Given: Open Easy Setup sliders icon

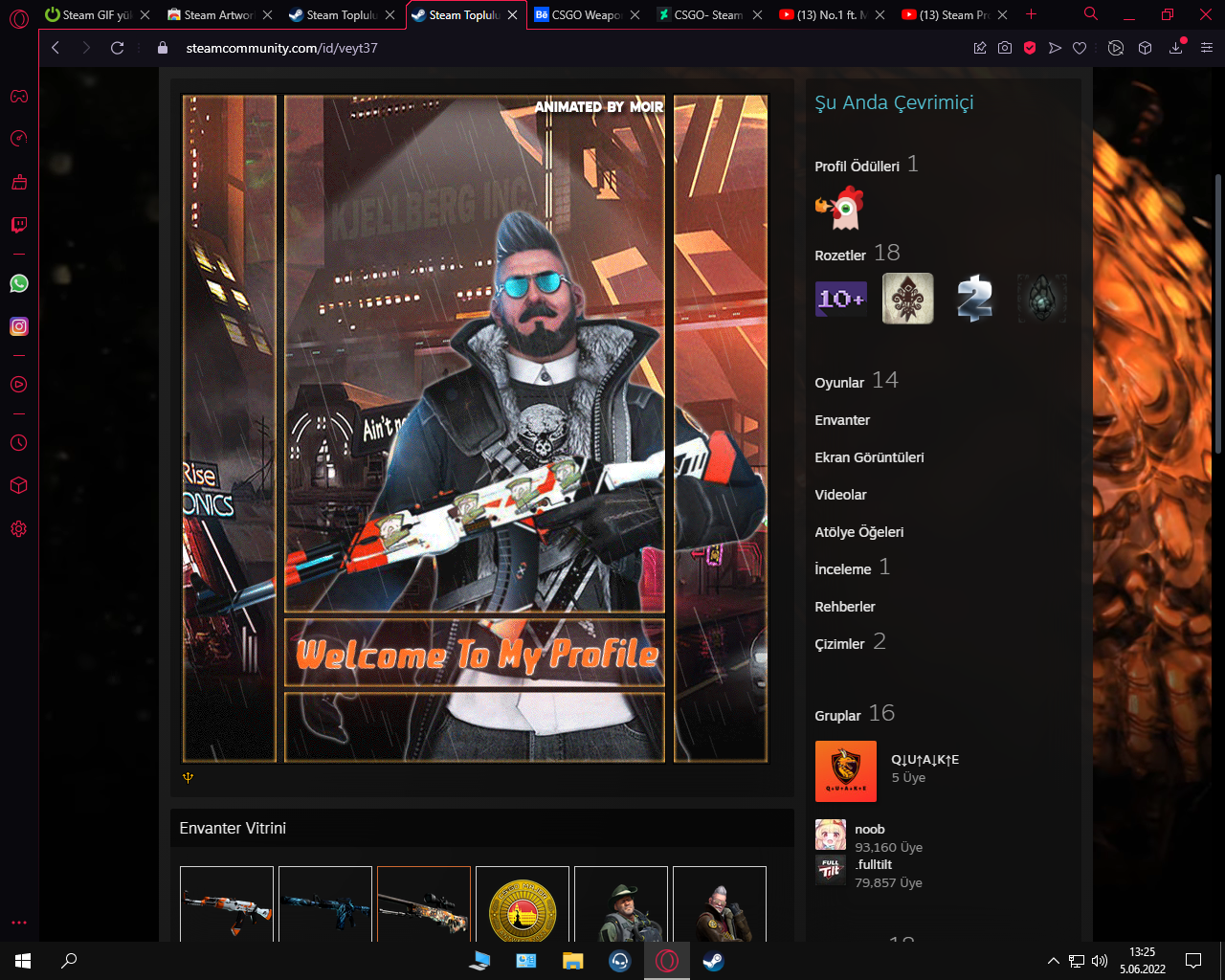Looking at the screenshot, I should click(x=1206, y=48).
